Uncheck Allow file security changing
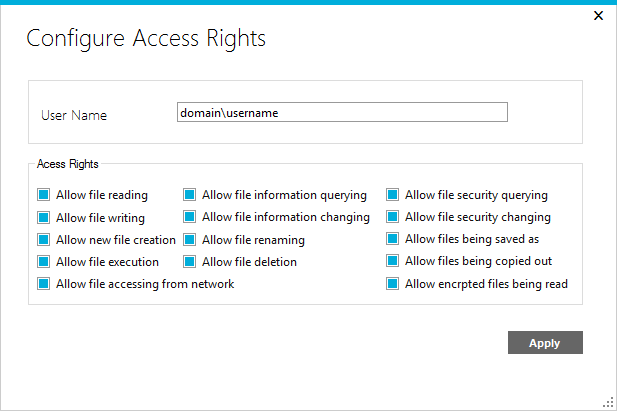 pyautogui.click(x=393, y=217)
